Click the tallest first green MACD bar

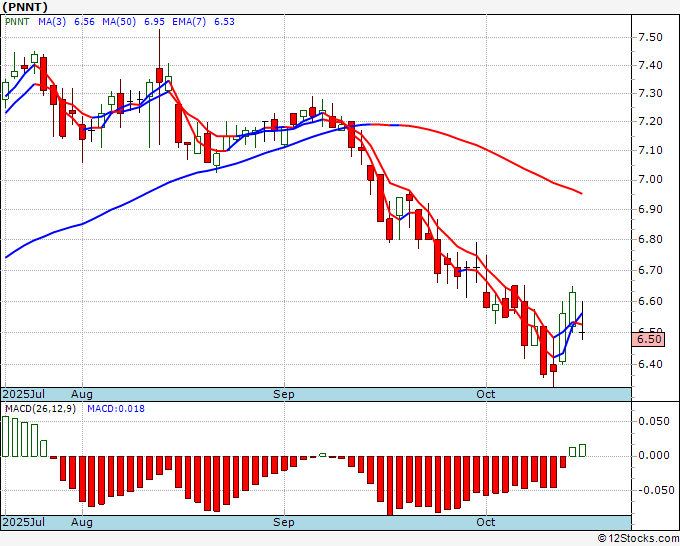[6, 436]
